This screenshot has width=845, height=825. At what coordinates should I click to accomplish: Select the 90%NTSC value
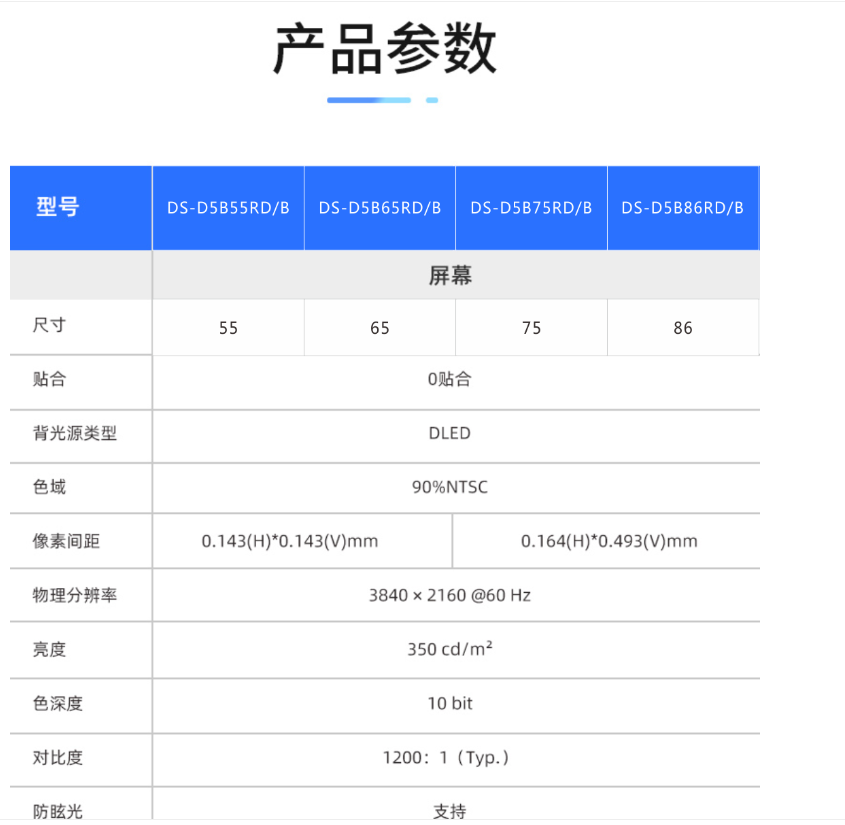[449, 487]
